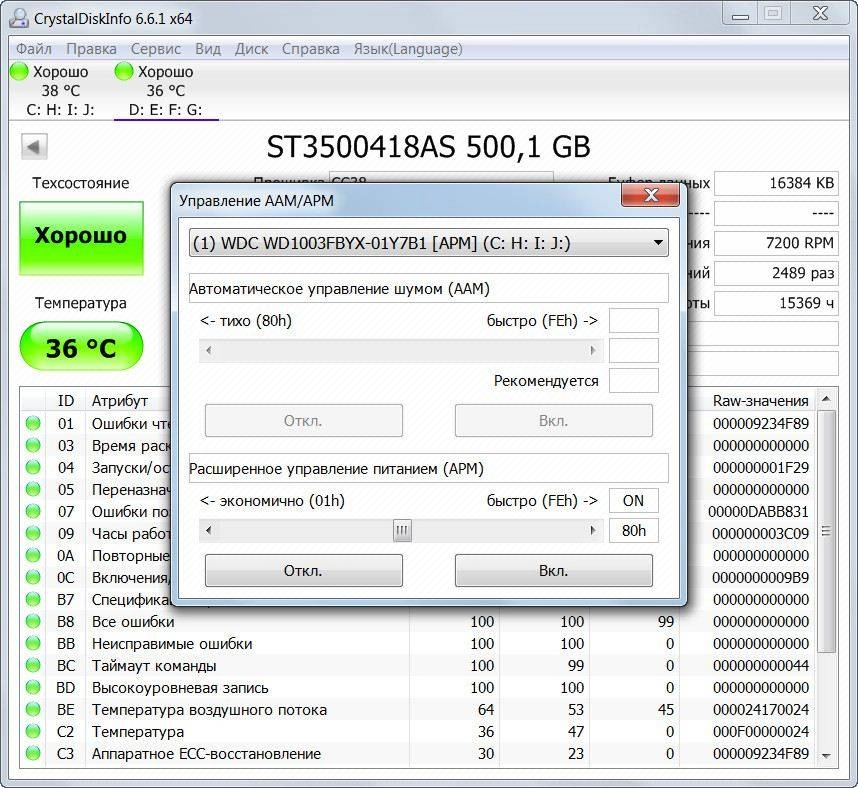Click the APM slider left arrow
The width and height of the screenshot is (858, 788).
(x=208, y=530)
